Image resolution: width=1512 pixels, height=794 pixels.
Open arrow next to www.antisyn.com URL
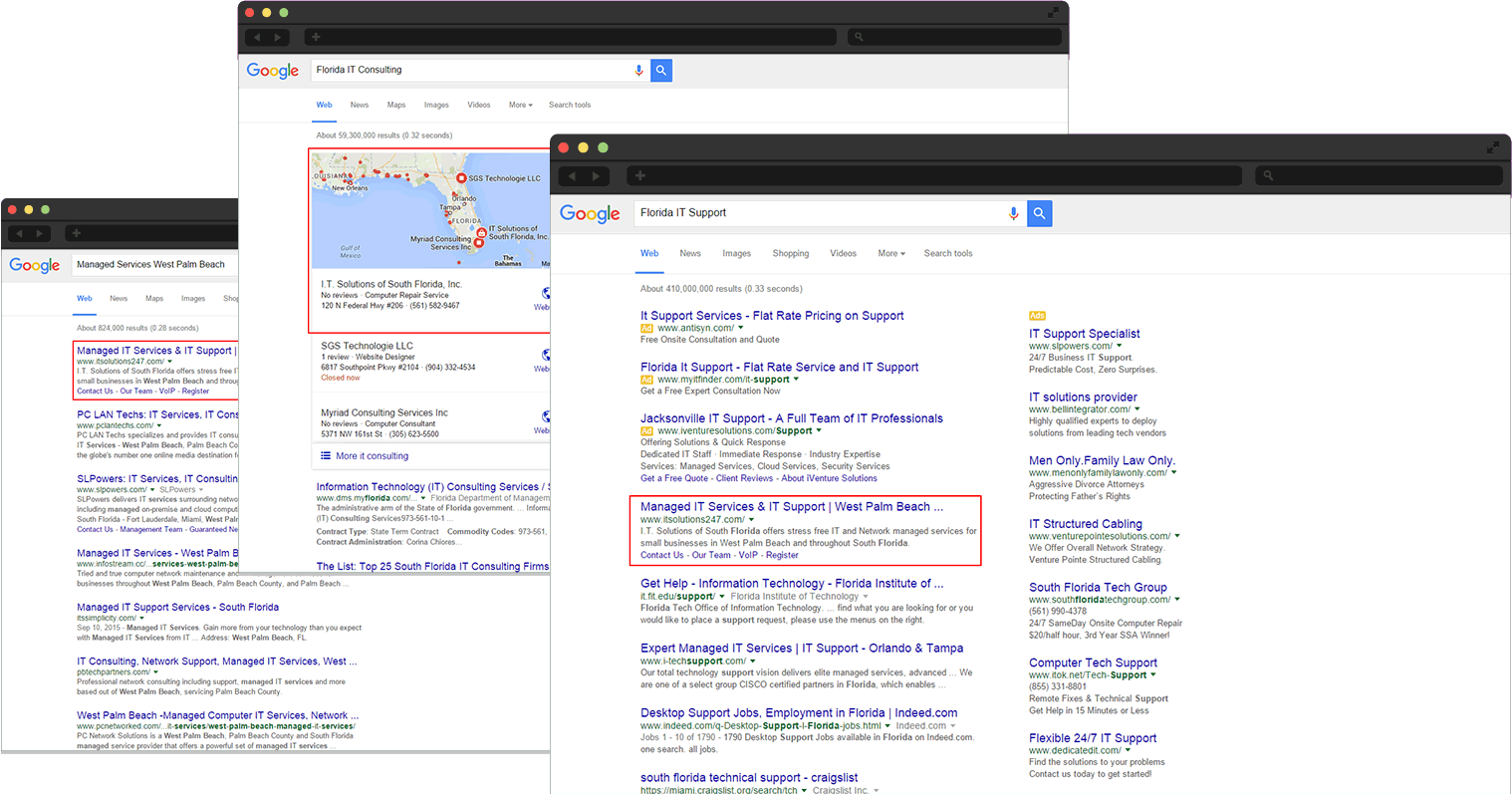(x=740, y=328)
